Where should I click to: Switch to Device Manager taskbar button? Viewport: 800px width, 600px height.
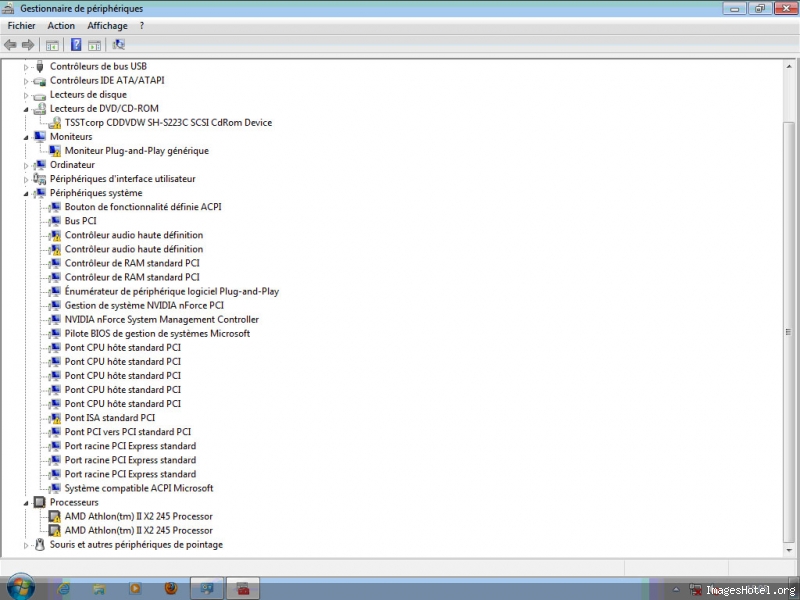coord(207,589)
